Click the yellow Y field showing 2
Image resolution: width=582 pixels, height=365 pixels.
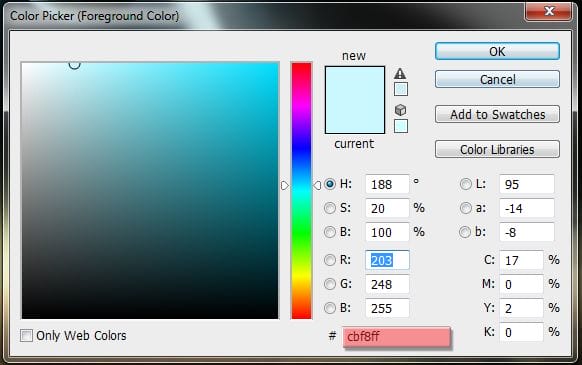coord(521,308)
